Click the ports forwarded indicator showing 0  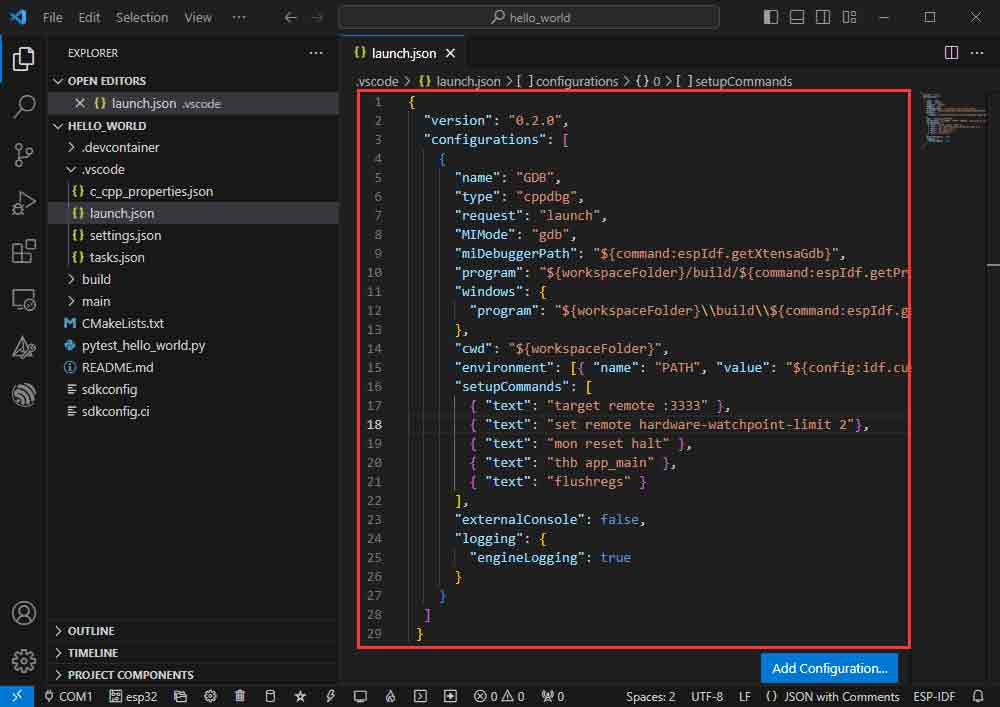(x=553, y=696)
